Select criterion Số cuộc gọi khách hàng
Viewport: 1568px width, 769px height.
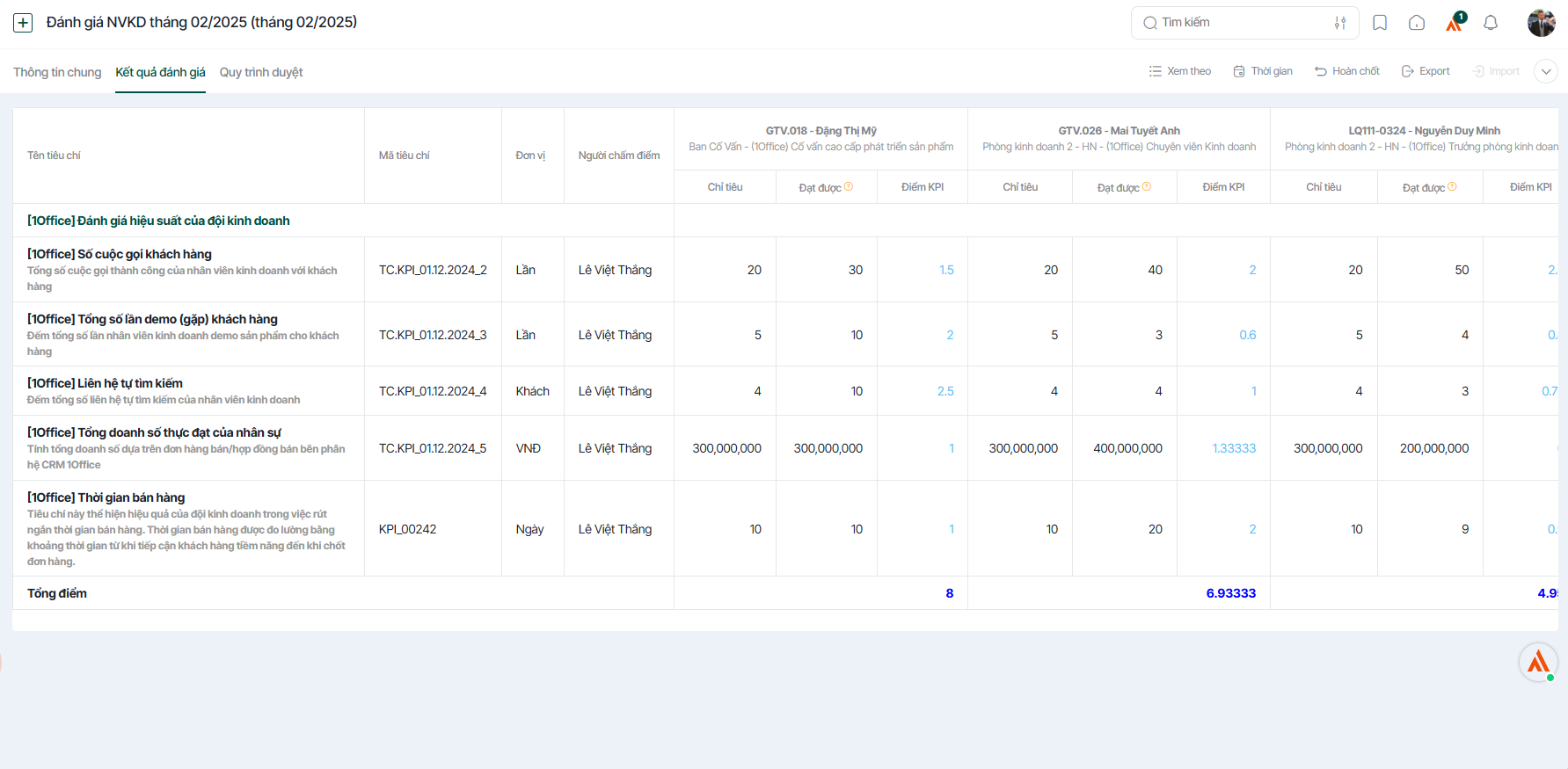pyautogui.click(x=120, y=254)
